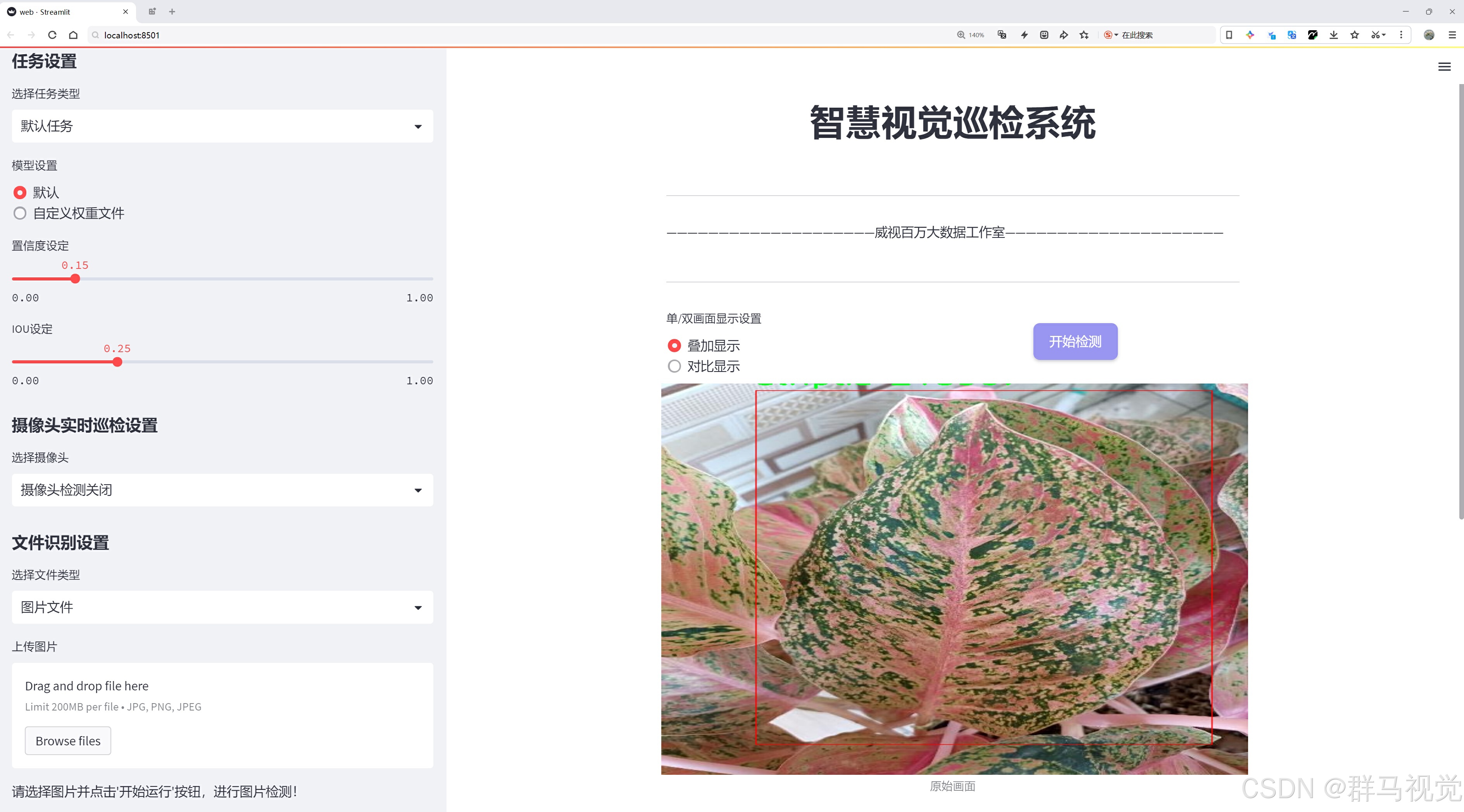Image resolution: width=1464 pixels, height=812 pixels.
Task: Expand the 图片文件 file type dropdown
Action: pos(222,607)
